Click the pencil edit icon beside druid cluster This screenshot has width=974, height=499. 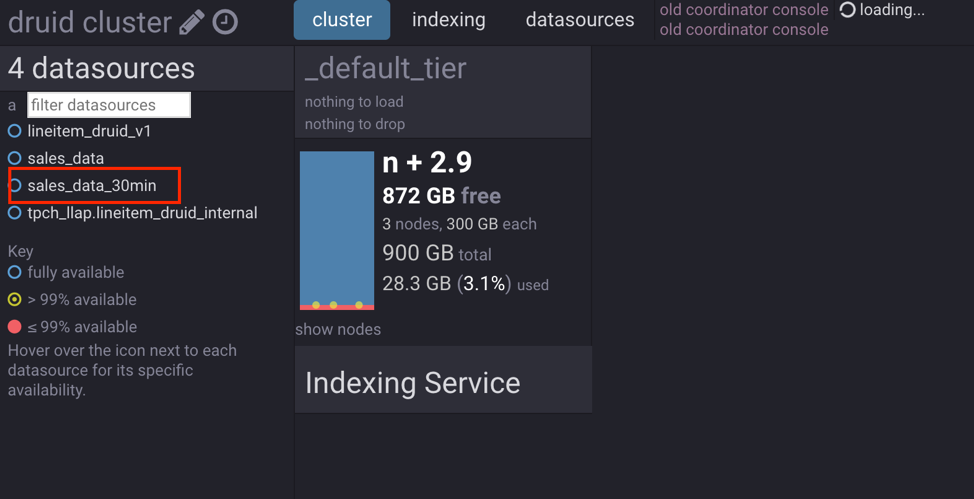[x=192, y=21]
